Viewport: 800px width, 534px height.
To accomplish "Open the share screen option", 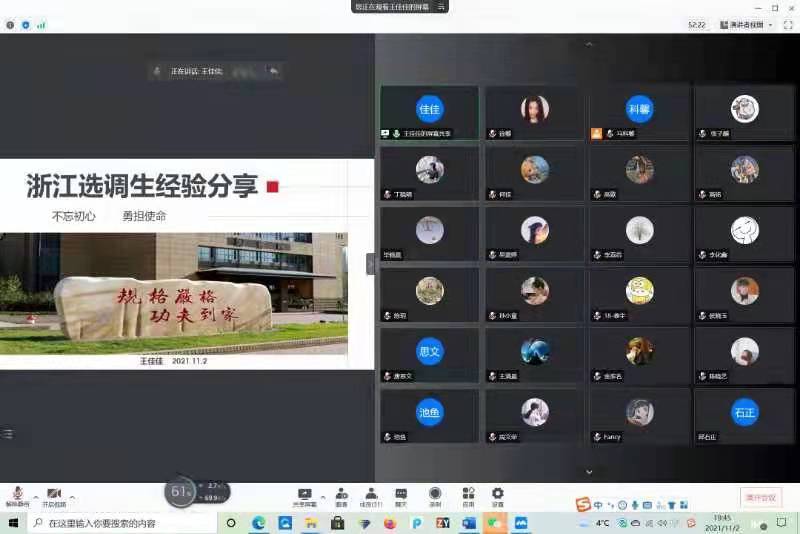I will (304, 495).
